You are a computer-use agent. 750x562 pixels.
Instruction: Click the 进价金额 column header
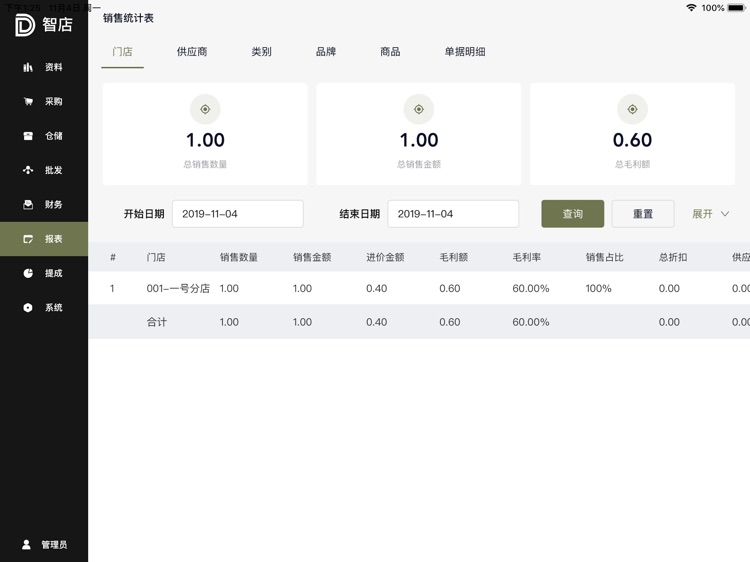[x=385, y=257]
